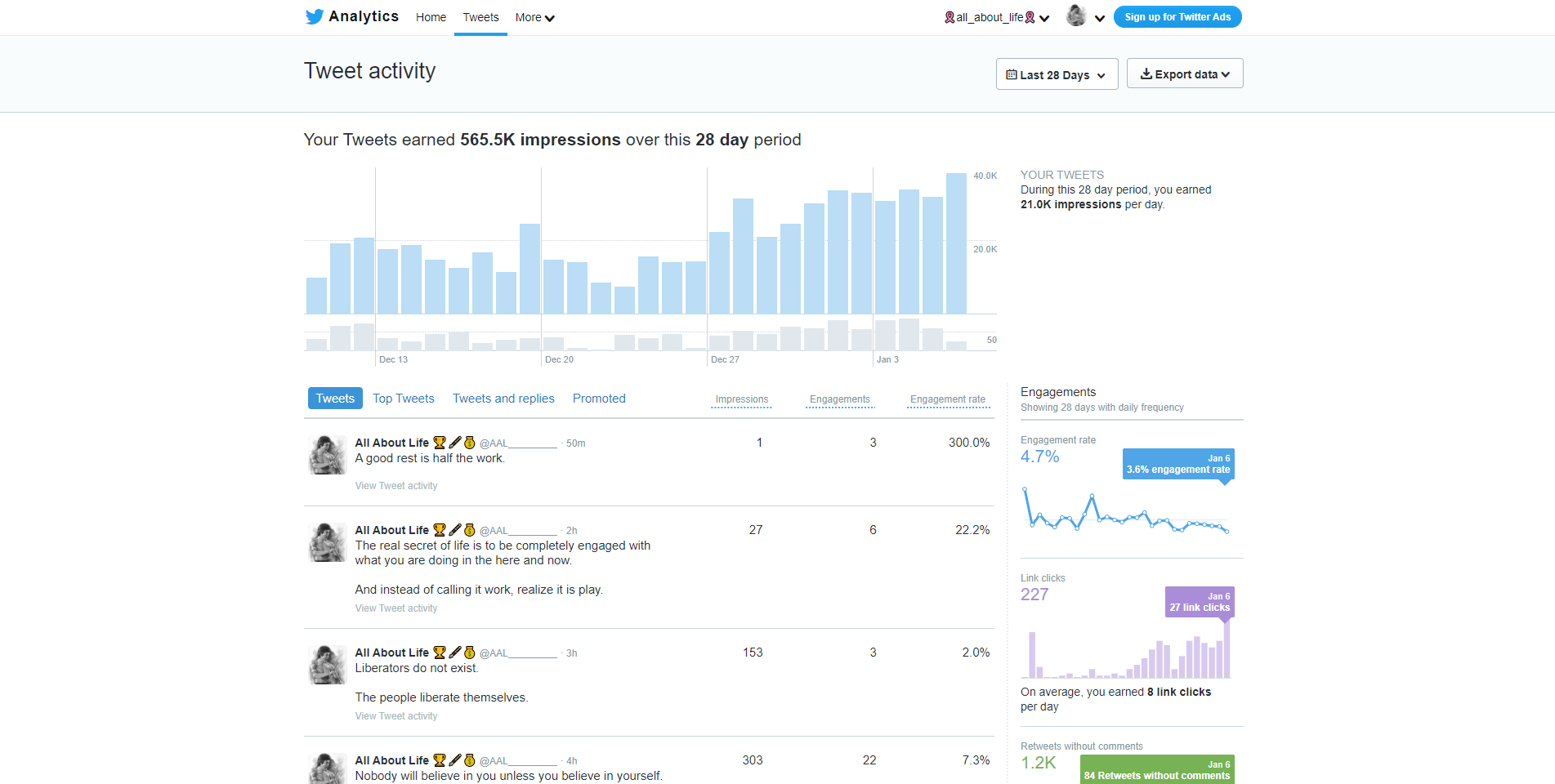The image size is (1555, 784).
Task: Click the calendar icon in date range button
Action: pyautogui.click(x=1012, y=74)
